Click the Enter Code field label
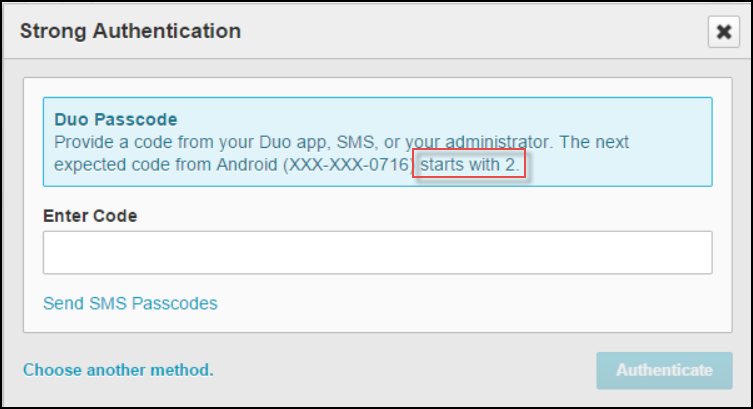This screenshot has height=409, width=753. click(90, 215)
